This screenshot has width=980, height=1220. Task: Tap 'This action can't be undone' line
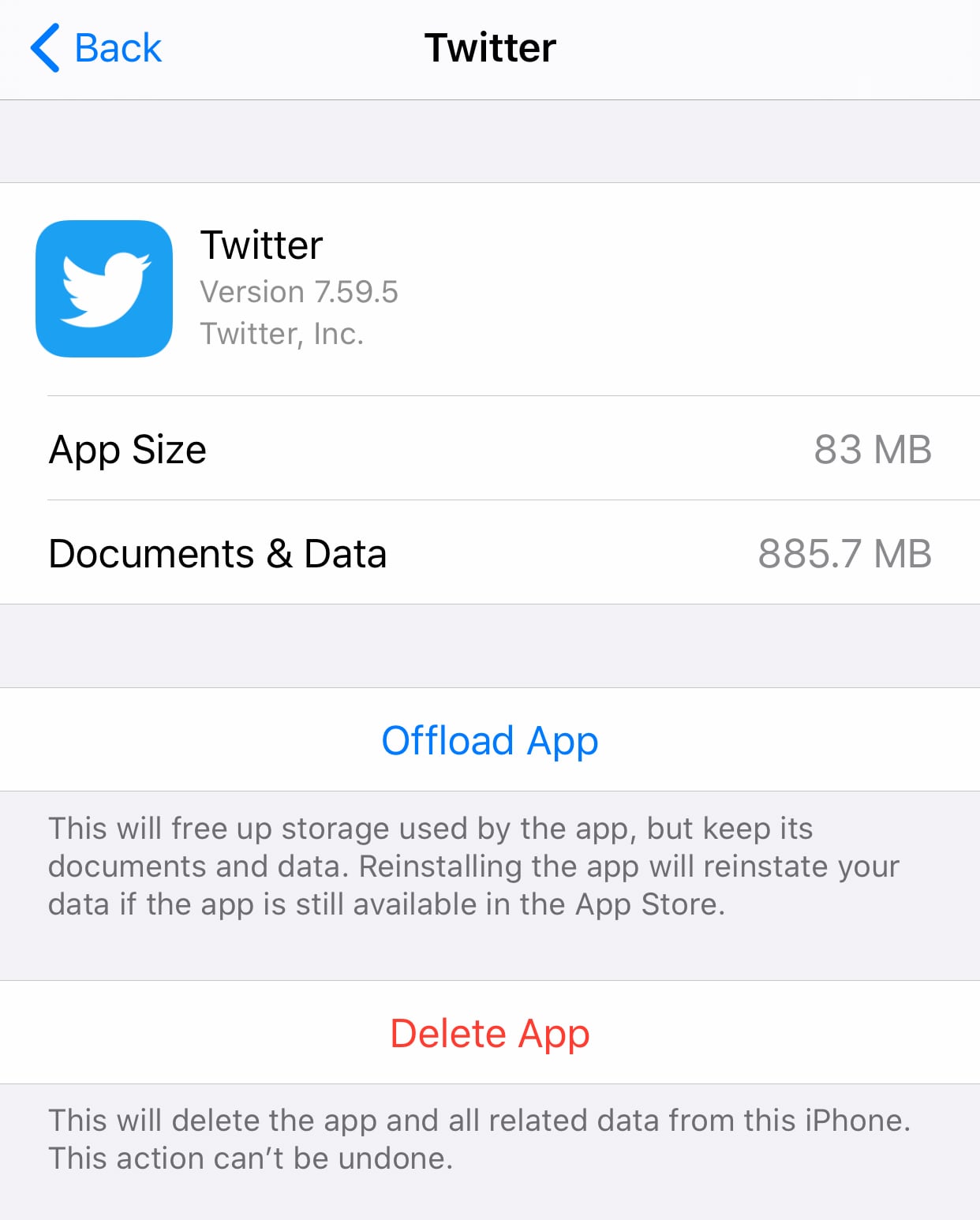(x=251, y=1158)
